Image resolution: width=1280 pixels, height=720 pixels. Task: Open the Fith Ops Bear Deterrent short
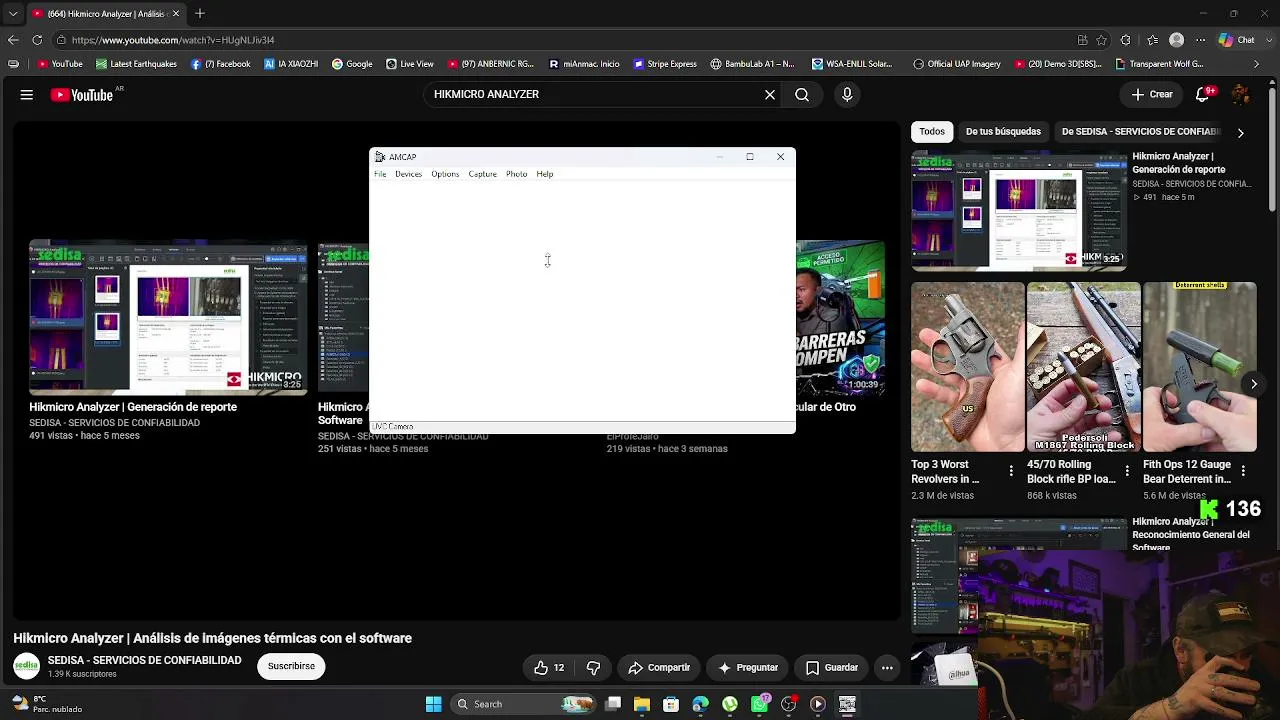point(1200,367)
